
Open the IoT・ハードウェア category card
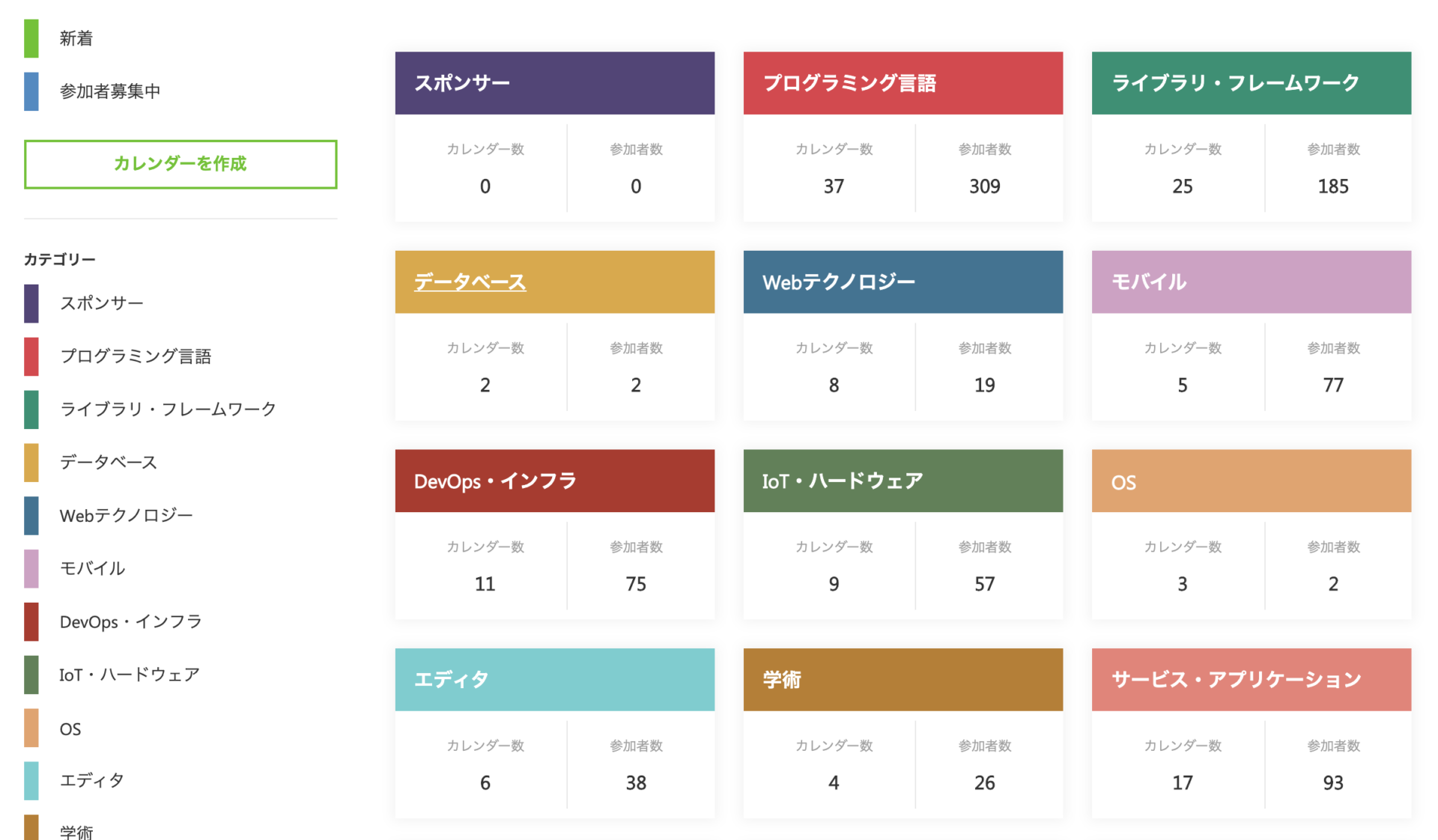pyautogui.click(x=902, y=481)
